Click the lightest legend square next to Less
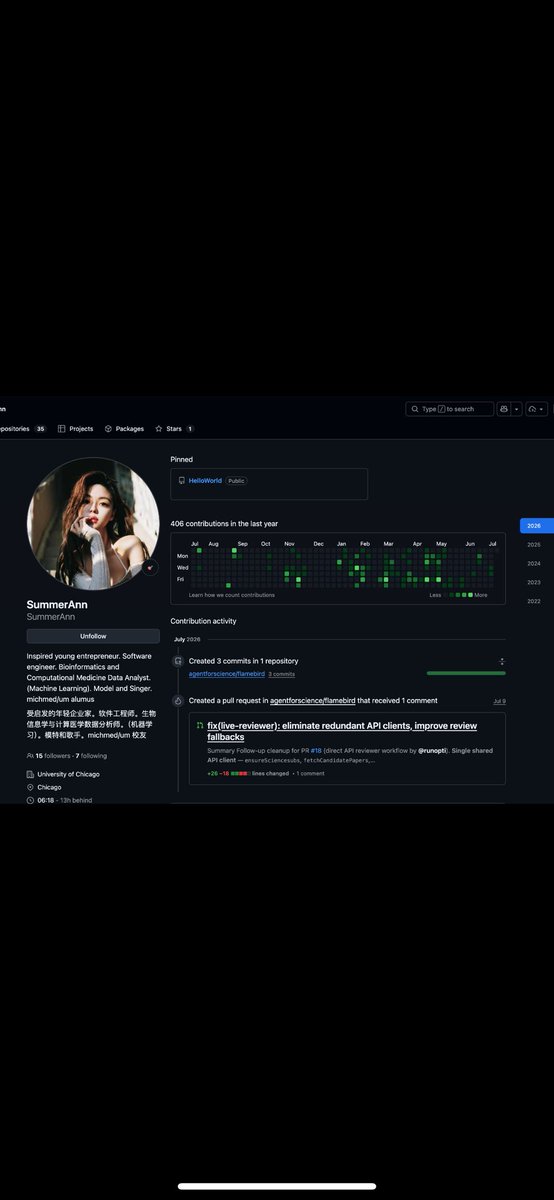Viewport: 554px width, 1200px height. pos(447,595)
